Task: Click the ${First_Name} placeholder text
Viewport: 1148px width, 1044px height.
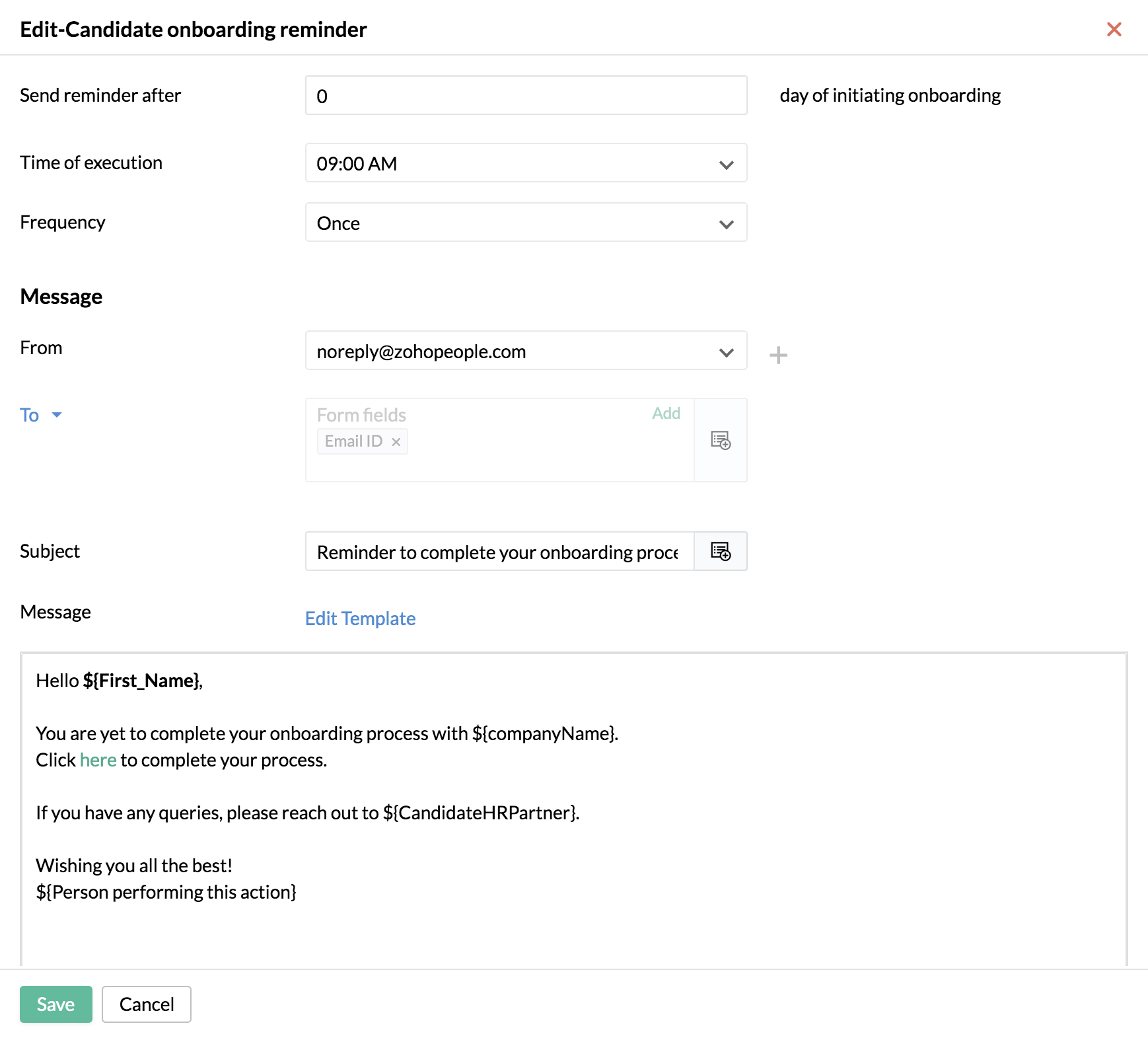Action: pyautogui.click(x=141, y=681)
